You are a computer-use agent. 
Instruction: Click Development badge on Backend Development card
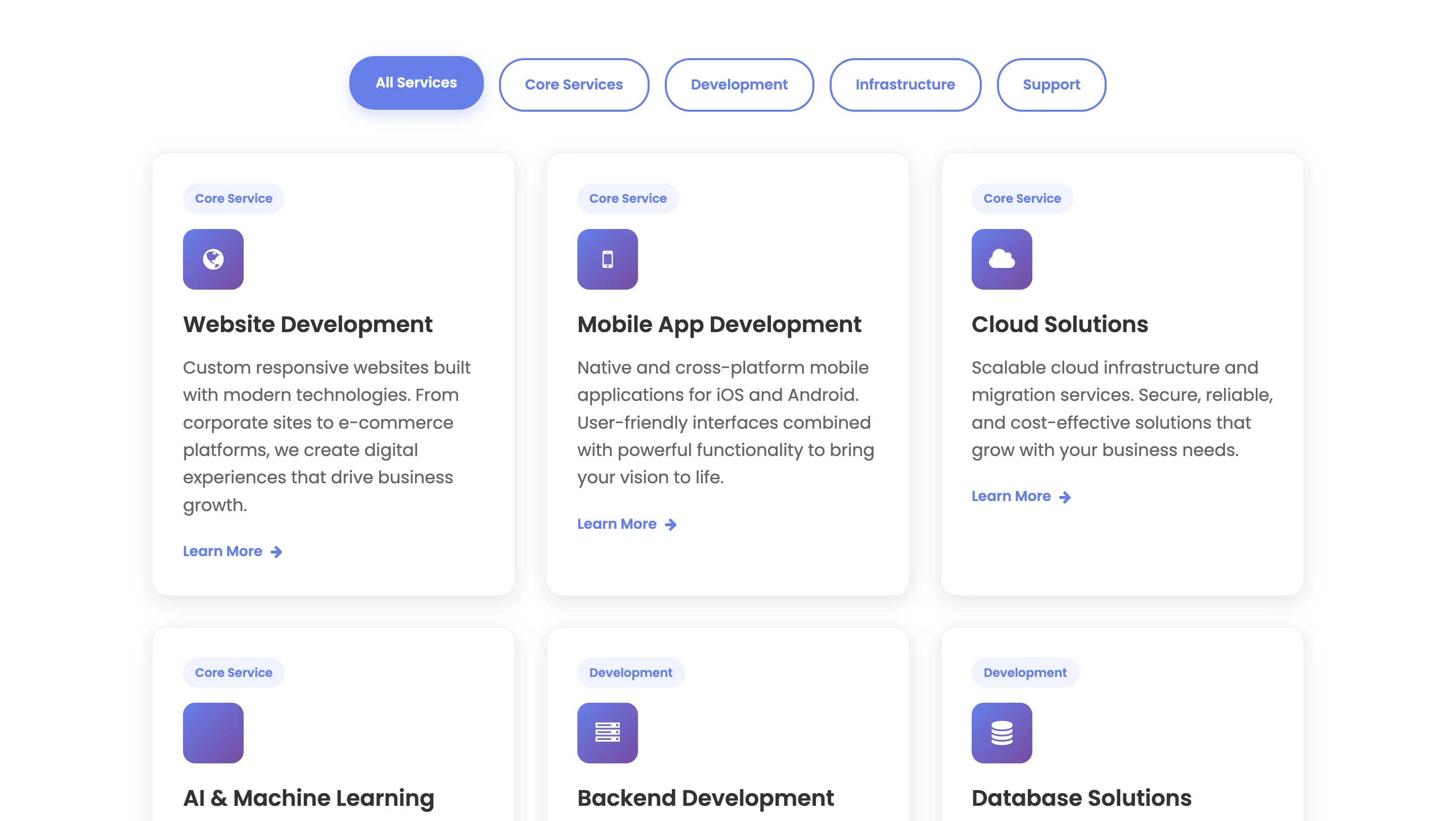click(630, 672)
